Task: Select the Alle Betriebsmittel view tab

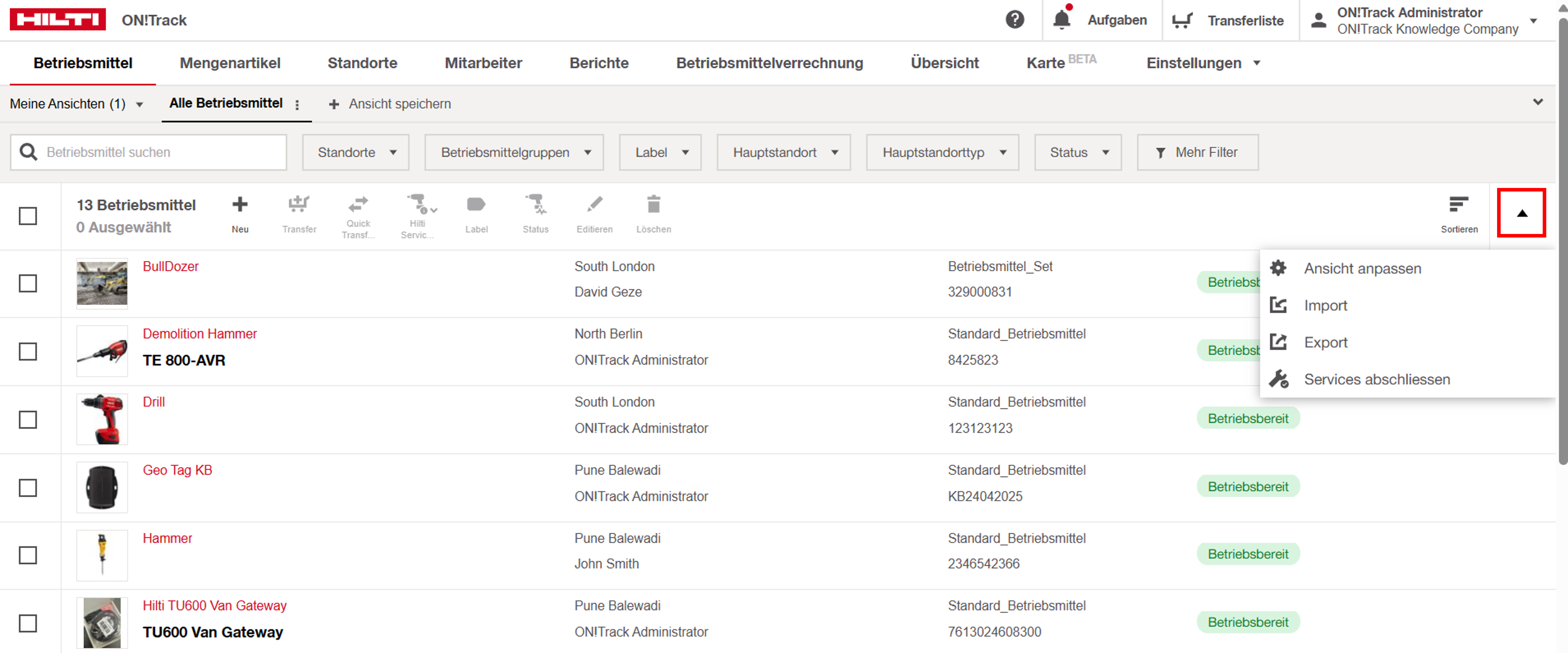Action: coord(226,103)
